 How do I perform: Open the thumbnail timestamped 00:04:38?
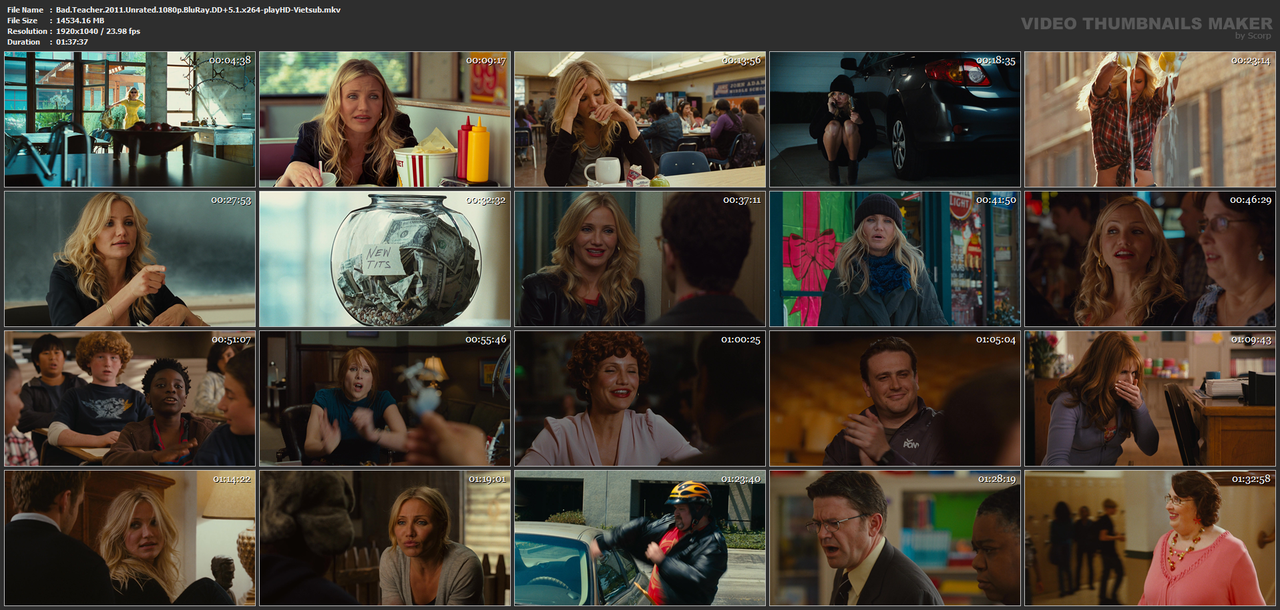[130, 120]
